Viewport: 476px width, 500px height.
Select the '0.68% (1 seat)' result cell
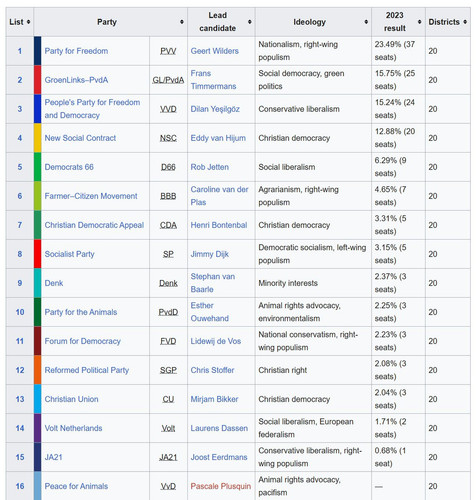pos(398,457)
